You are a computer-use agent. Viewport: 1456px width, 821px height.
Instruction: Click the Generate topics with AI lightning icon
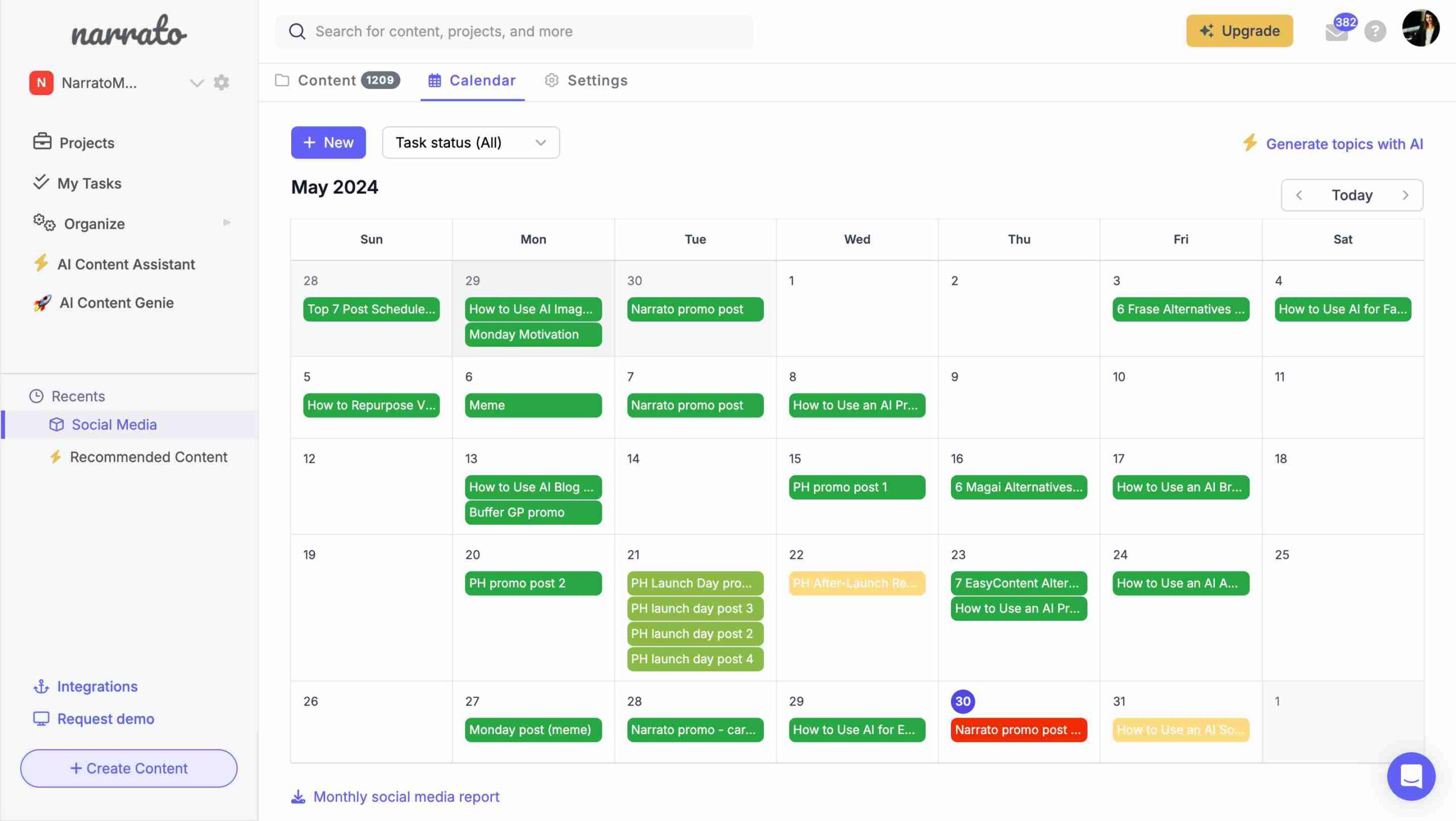1252,144
